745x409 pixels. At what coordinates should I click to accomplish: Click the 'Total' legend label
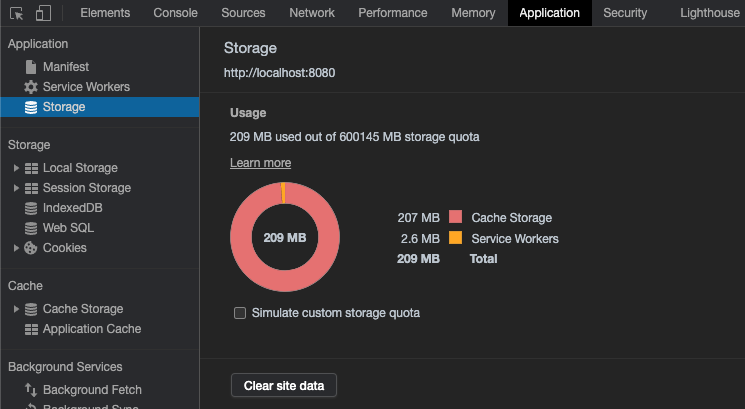pos(483,259)
